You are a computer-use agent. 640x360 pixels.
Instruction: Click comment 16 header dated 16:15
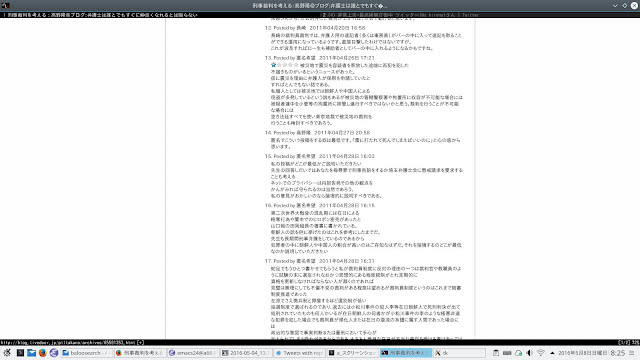[320, 205]
